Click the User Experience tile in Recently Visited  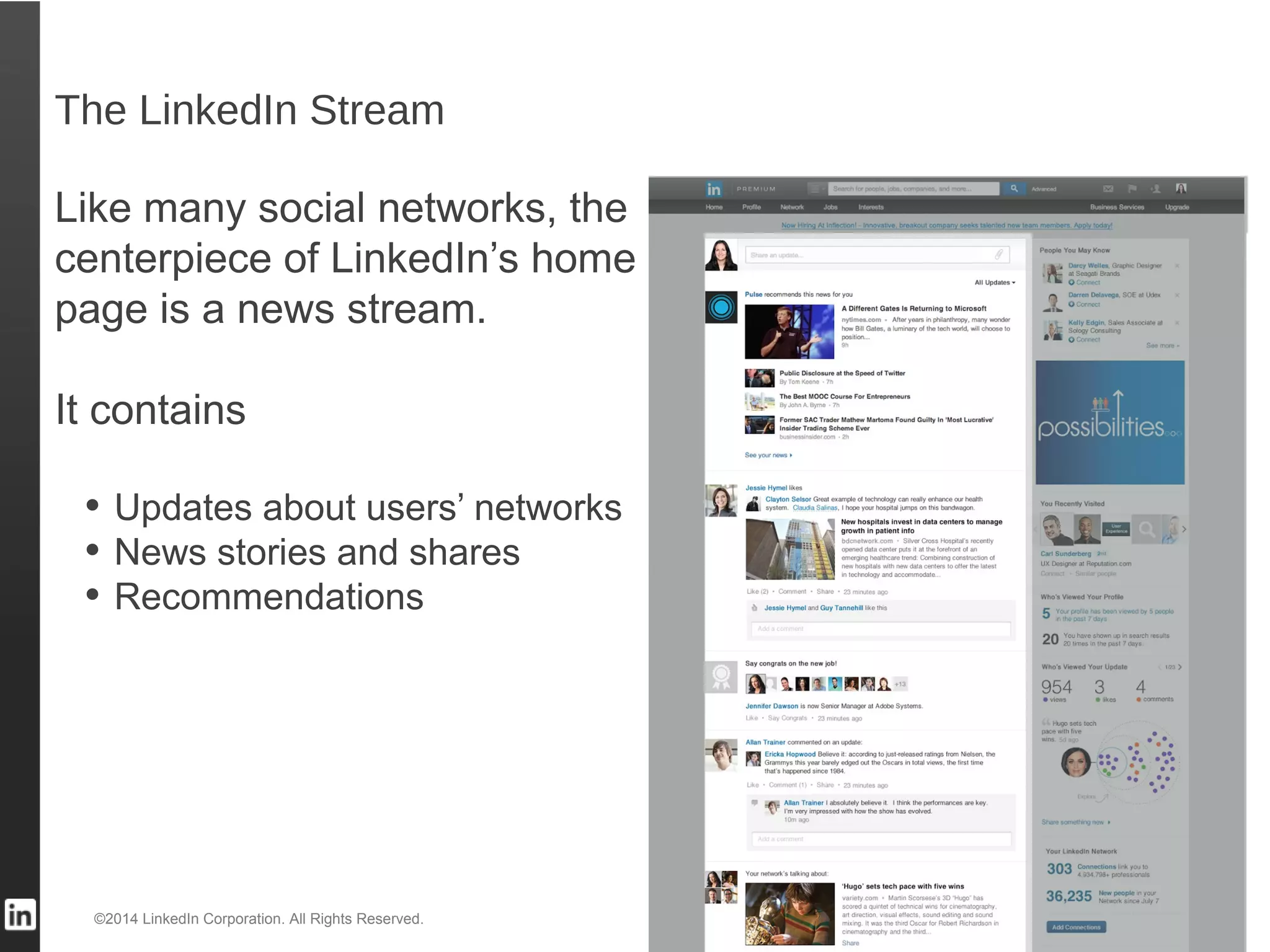coord(1116,529)
